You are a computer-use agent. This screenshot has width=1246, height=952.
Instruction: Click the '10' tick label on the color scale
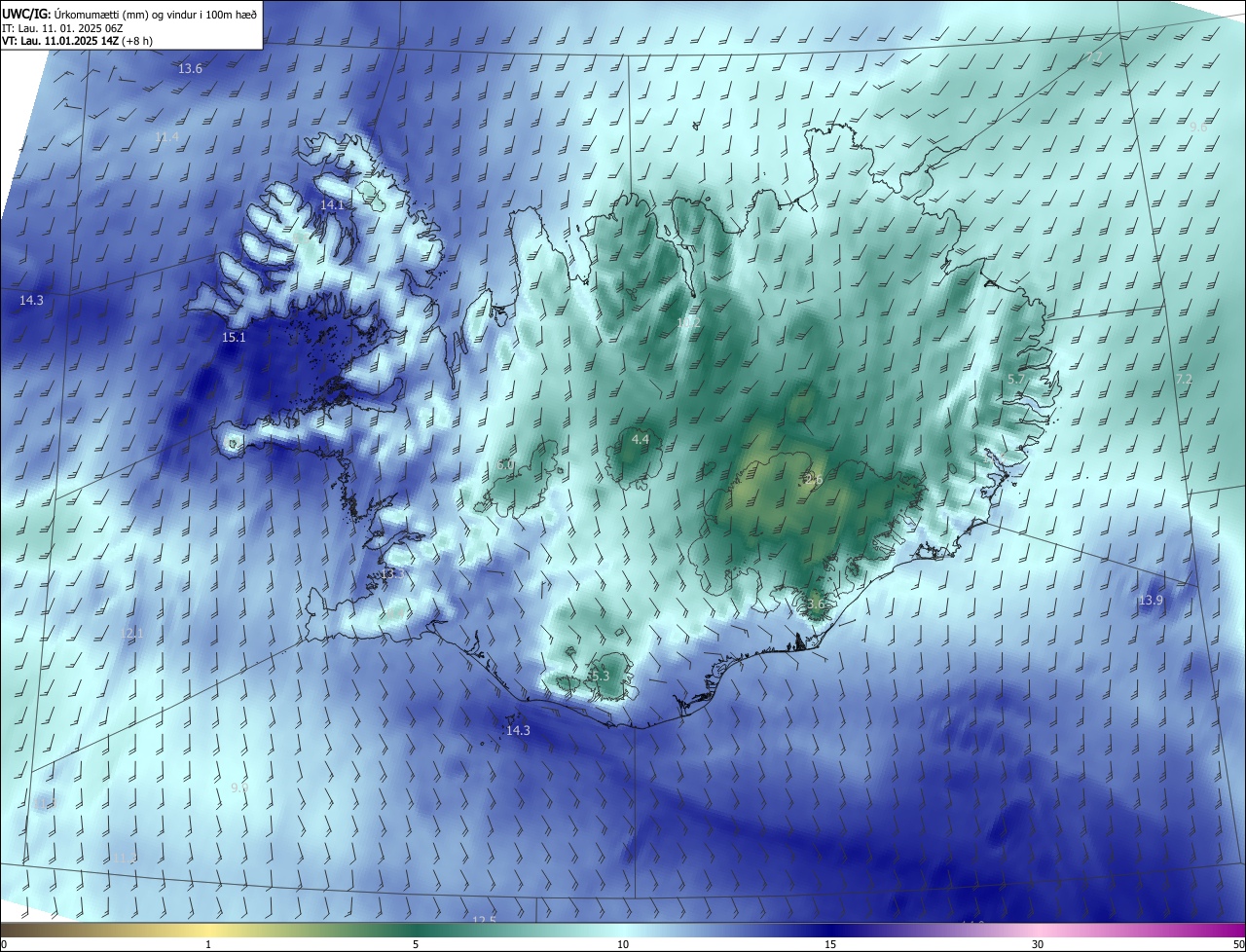tap(623, 944)
